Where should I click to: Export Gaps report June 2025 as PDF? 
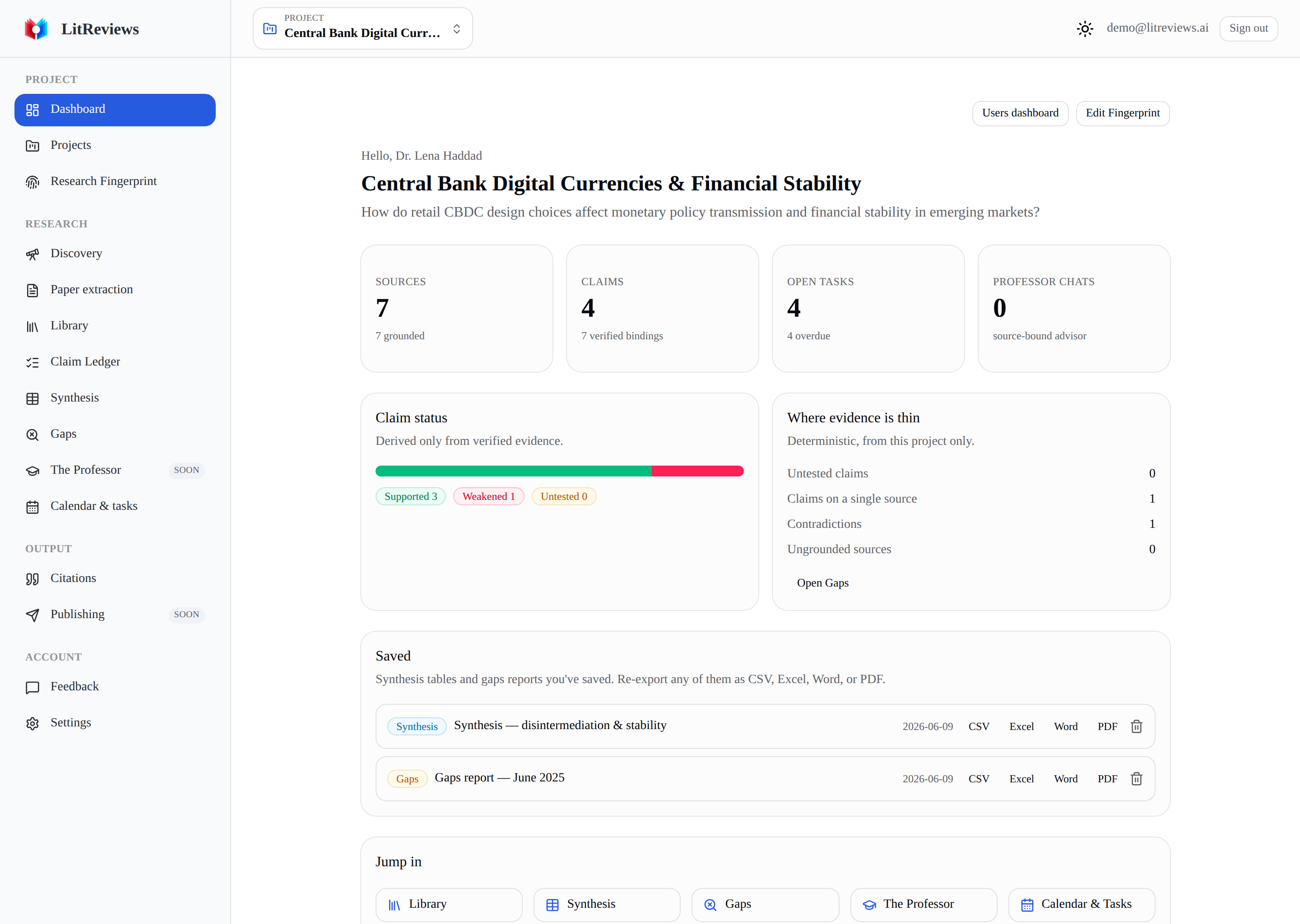click(1107, 779)
